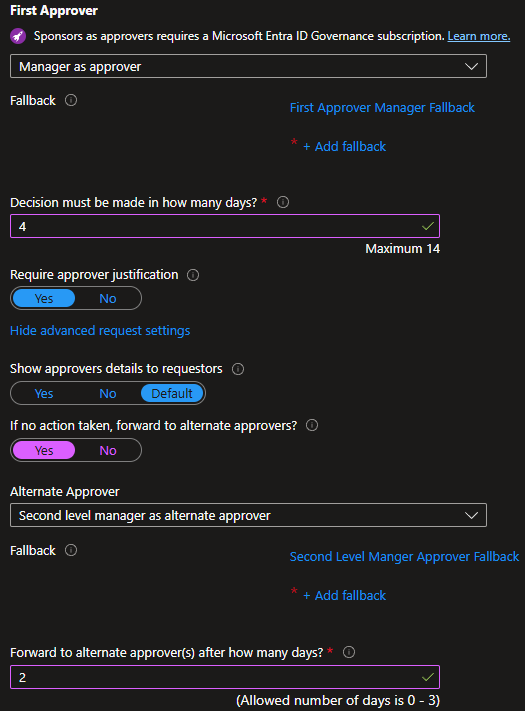Click the purple rocket Governance subscription icon
The height and width of the screenshot is (711, 525).
point(18,36)
